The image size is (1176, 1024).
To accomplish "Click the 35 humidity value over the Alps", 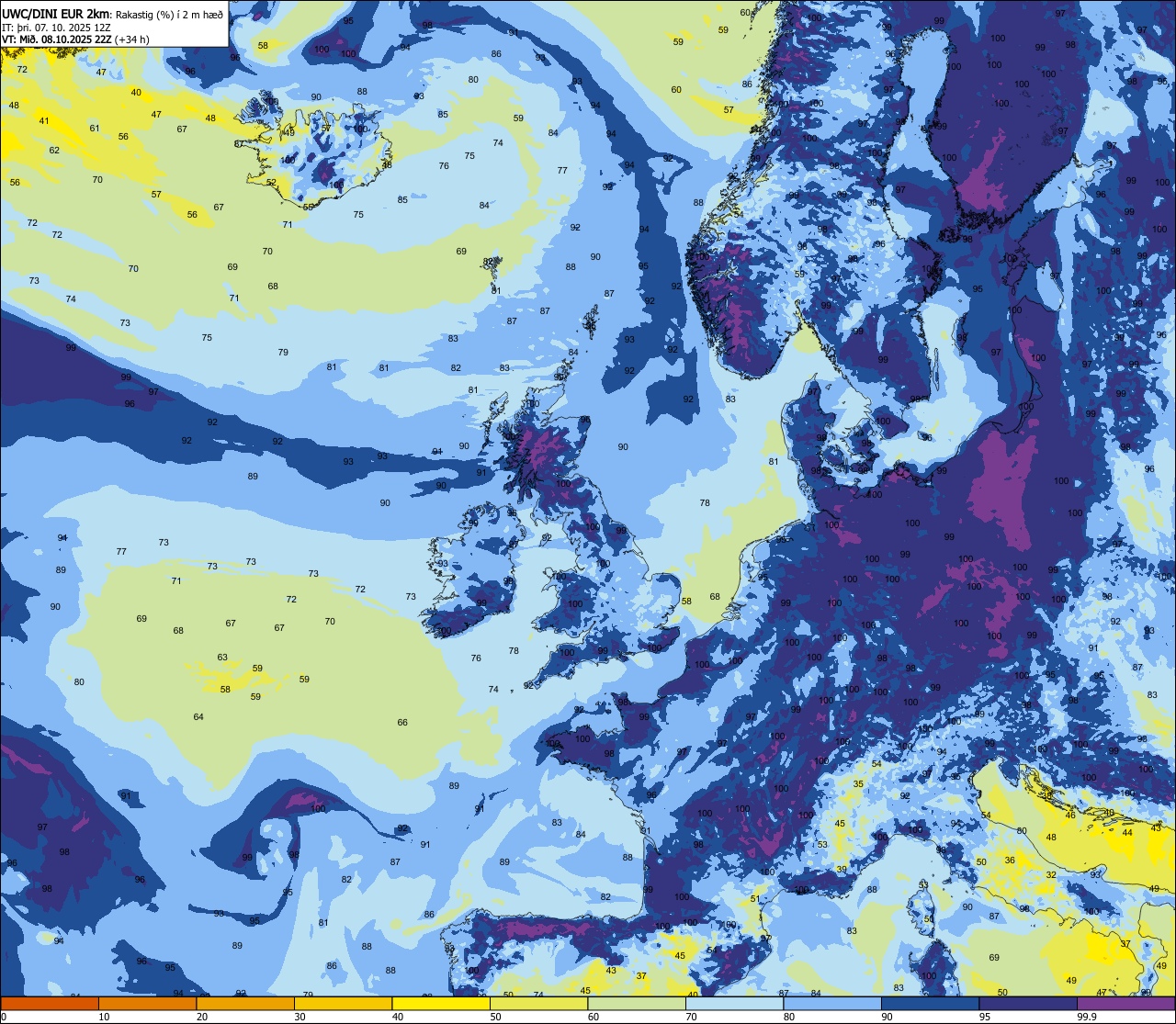I will [858, 783].
